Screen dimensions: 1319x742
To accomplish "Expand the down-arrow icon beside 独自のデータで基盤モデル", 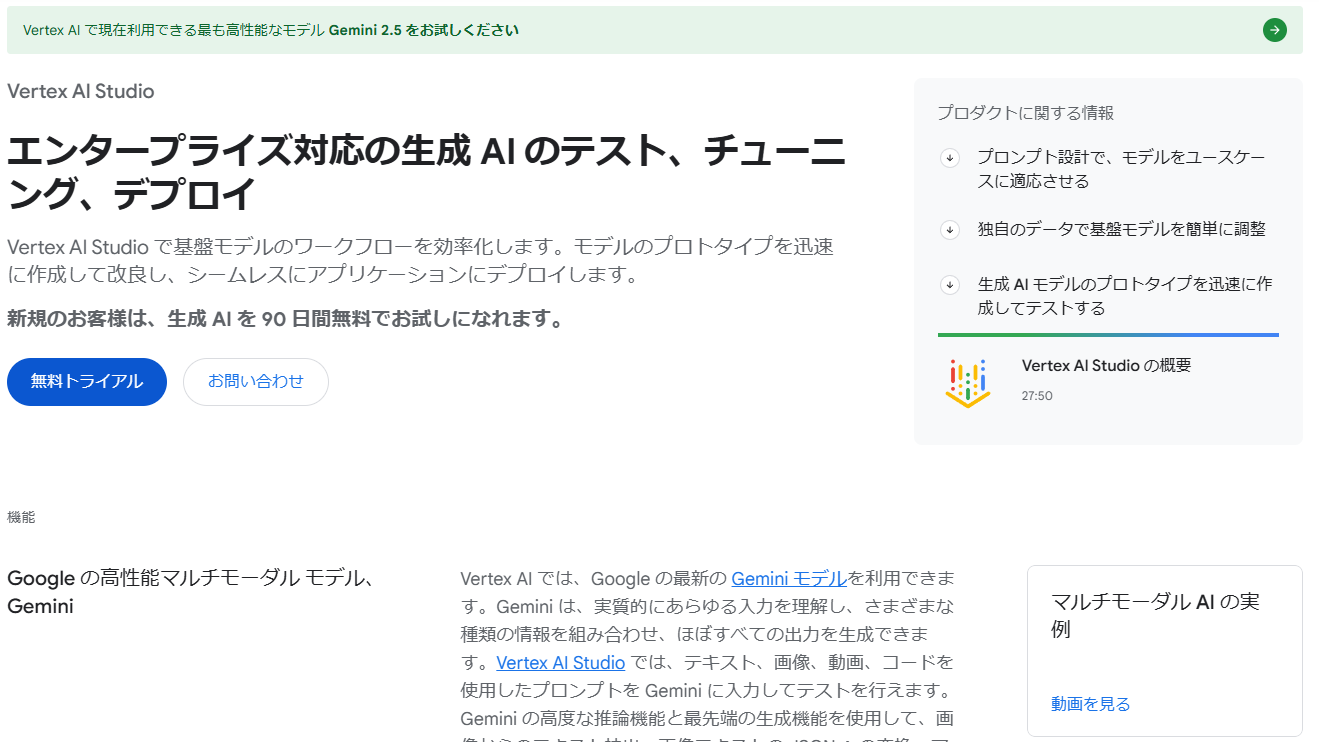I will click(950, 230).
